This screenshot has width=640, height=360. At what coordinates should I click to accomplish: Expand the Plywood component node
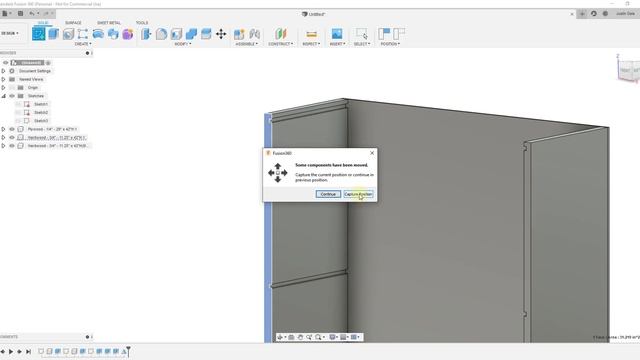coord(3,129)
